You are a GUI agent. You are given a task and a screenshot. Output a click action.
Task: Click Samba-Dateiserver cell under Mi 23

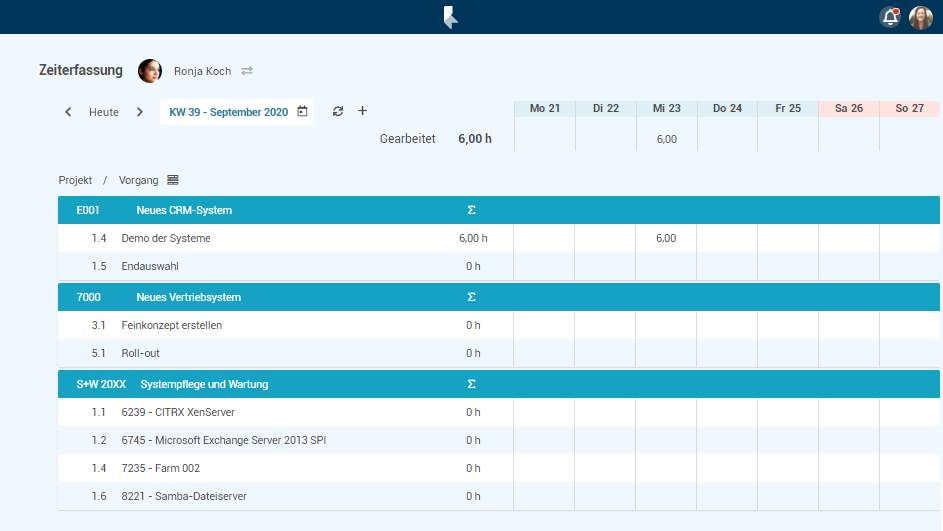[666, 497]
